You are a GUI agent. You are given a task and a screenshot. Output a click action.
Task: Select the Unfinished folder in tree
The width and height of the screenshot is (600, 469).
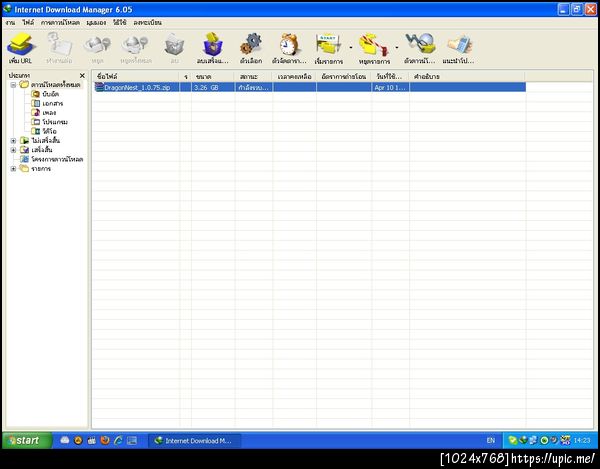point(40,140)
